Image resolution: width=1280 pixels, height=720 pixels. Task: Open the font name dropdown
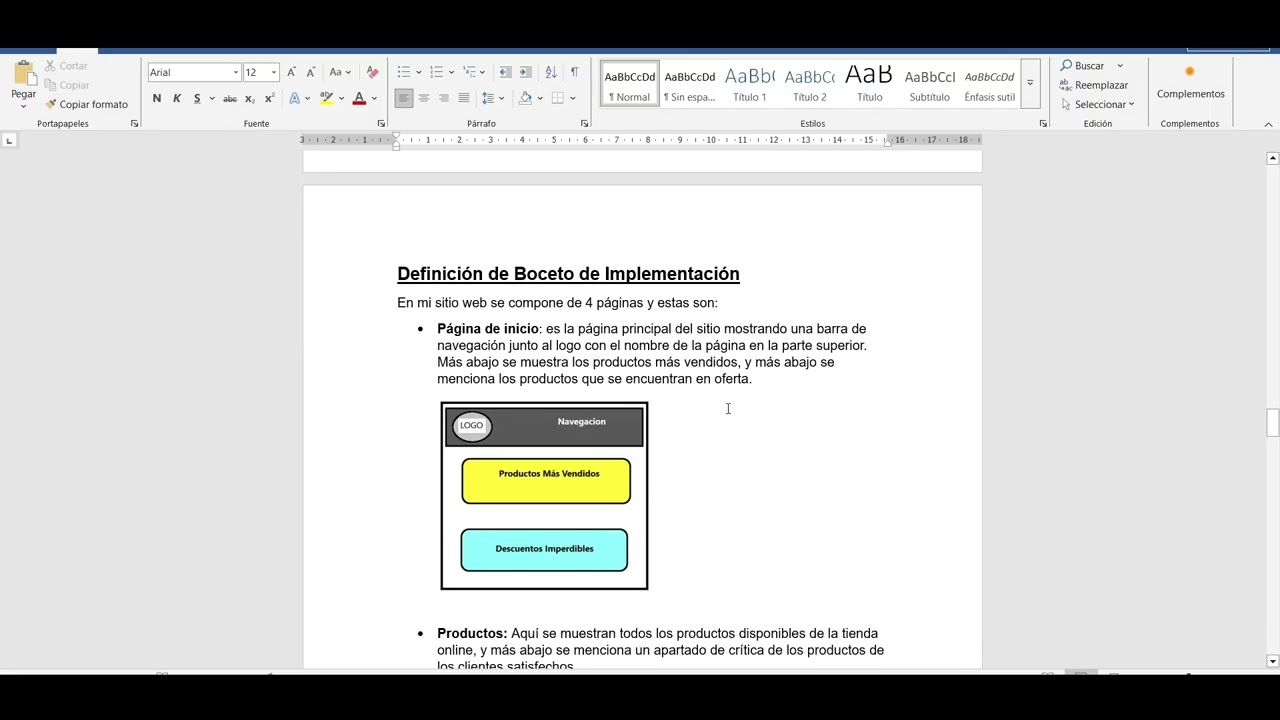click(x=236, y=72)
